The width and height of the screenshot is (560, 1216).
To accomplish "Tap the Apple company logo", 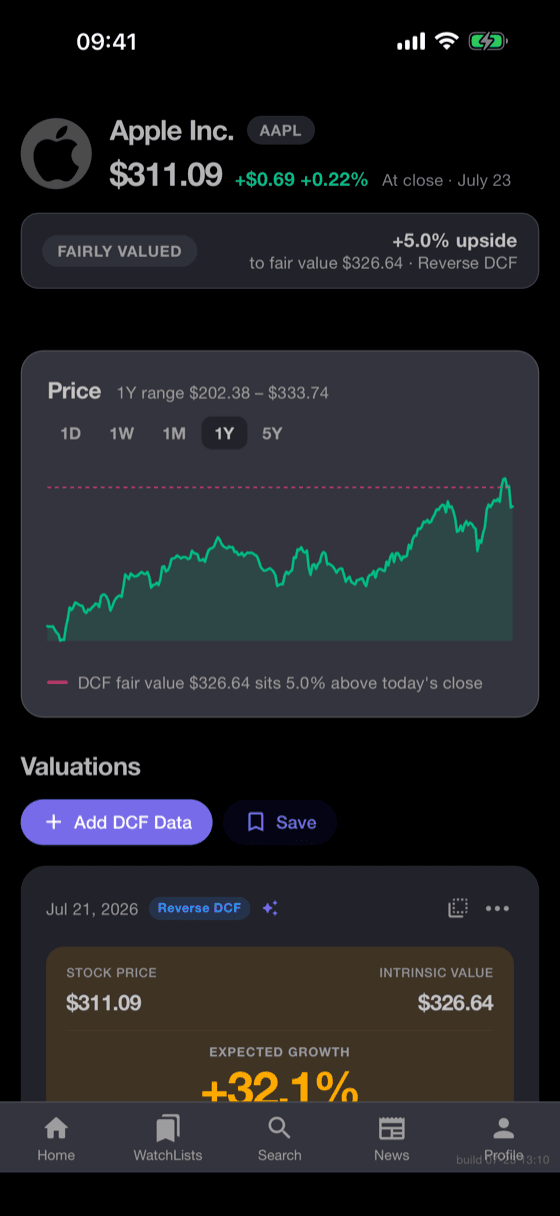I will [x=55, y=154].
